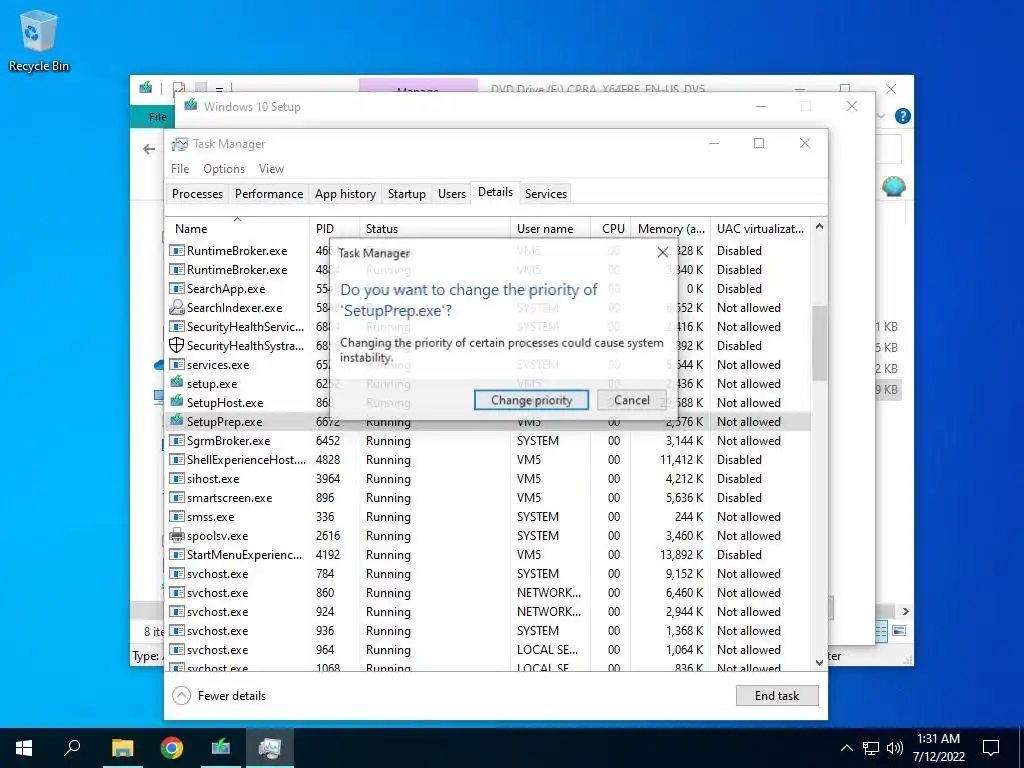This screenshot has width=1024, height=768.
Task: Open the File menu in Task Manager
Action: (x=180, y=168)
